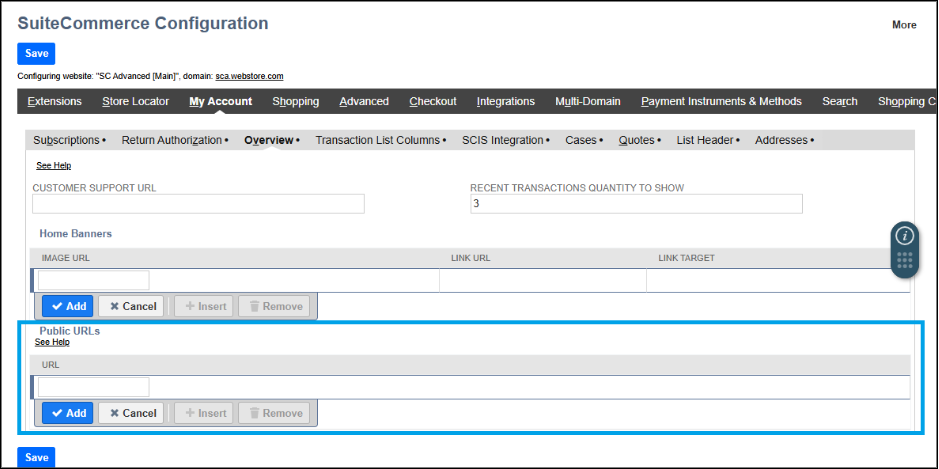This screenshot has width=939, height=469.
Task: Select the My Account tab
Action: pyautogui.click(x=220, y=101)
